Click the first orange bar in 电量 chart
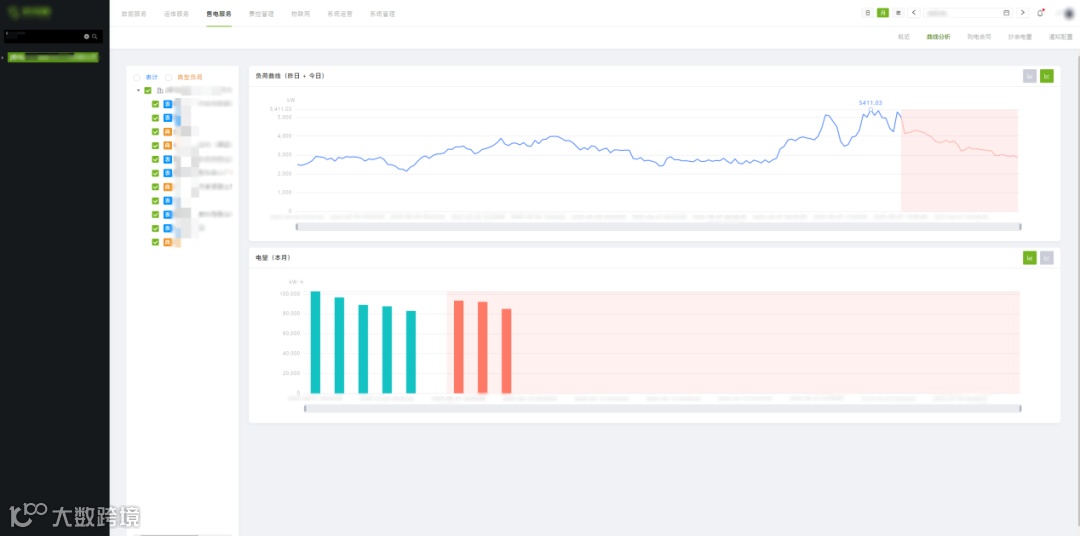 pyautogui.click(x=459, y=347)
